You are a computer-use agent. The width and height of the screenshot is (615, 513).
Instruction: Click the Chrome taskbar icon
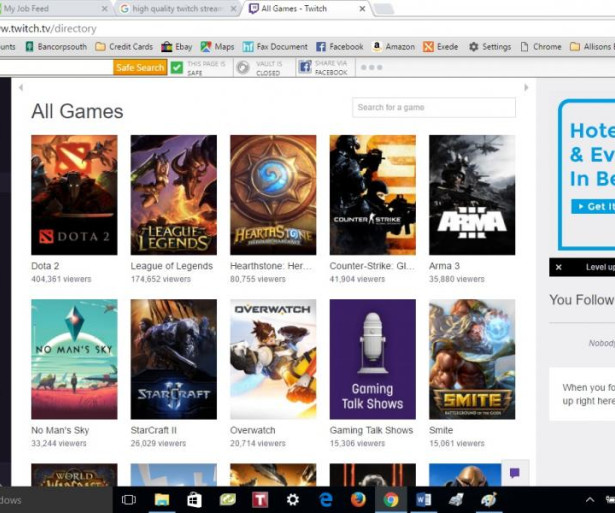(x=391, y=500)
